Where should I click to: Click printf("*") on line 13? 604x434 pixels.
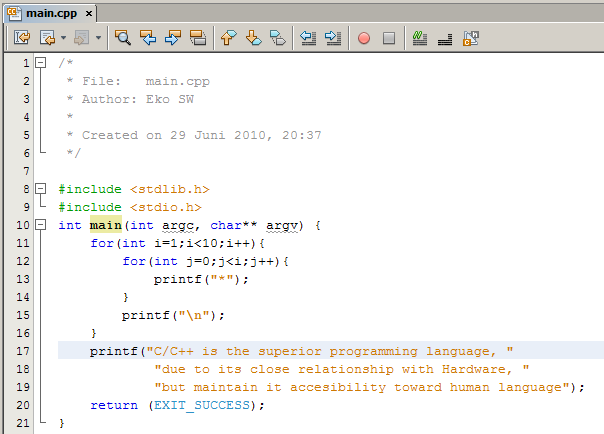coord(201,280)
